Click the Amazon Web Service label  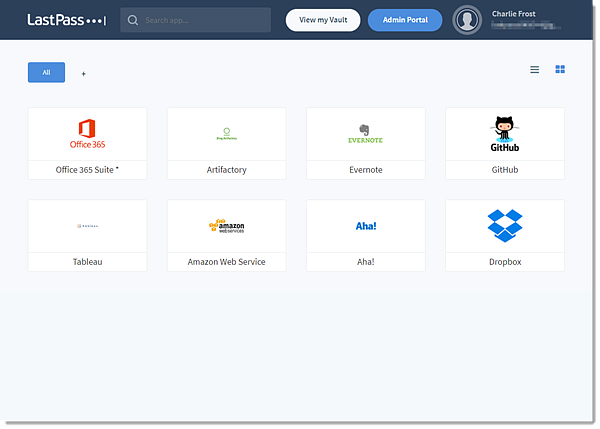227,262
